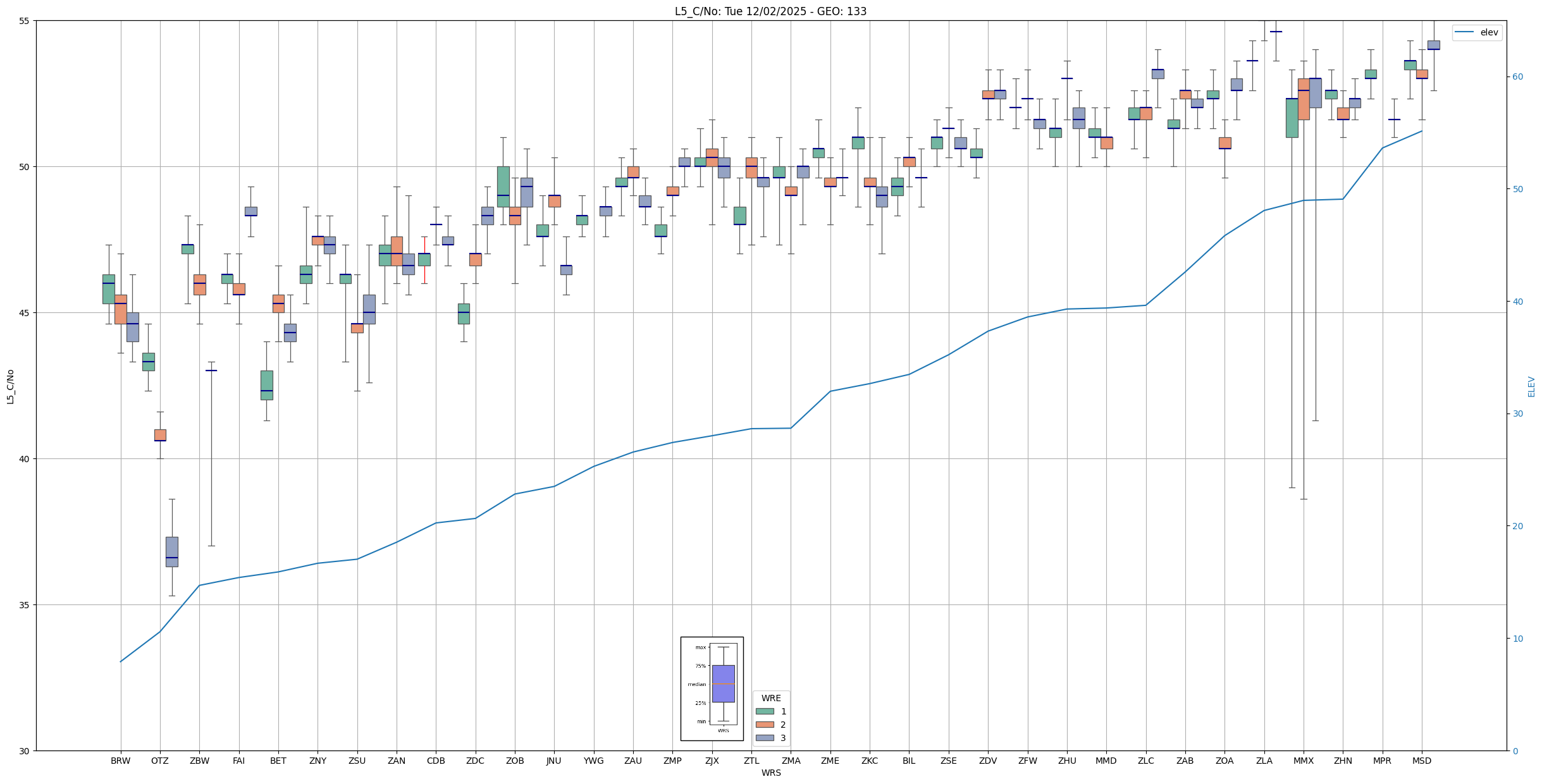Click the WRS x-axis label
The image size is (1542, 784).
click(x=770, y=773)
